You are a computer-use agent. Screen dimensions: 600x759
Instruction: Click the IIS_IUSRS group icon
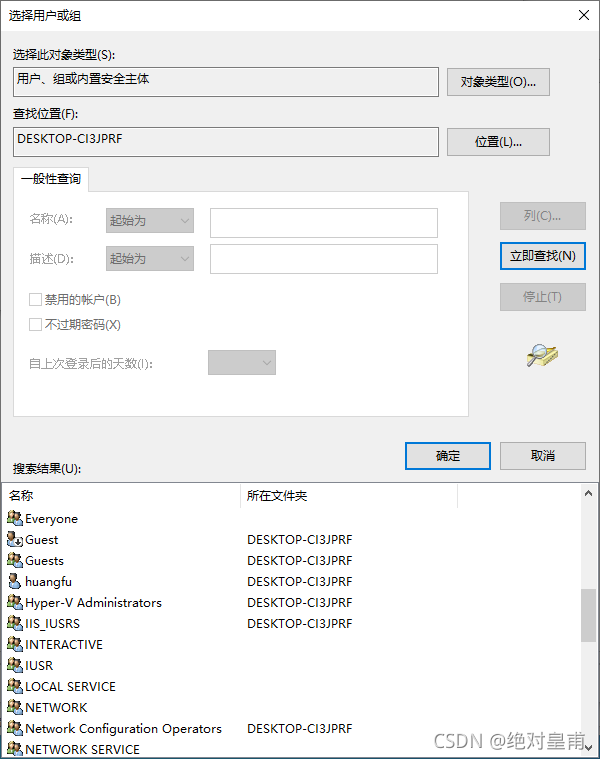pyautogui.click(x=15, y=623)
